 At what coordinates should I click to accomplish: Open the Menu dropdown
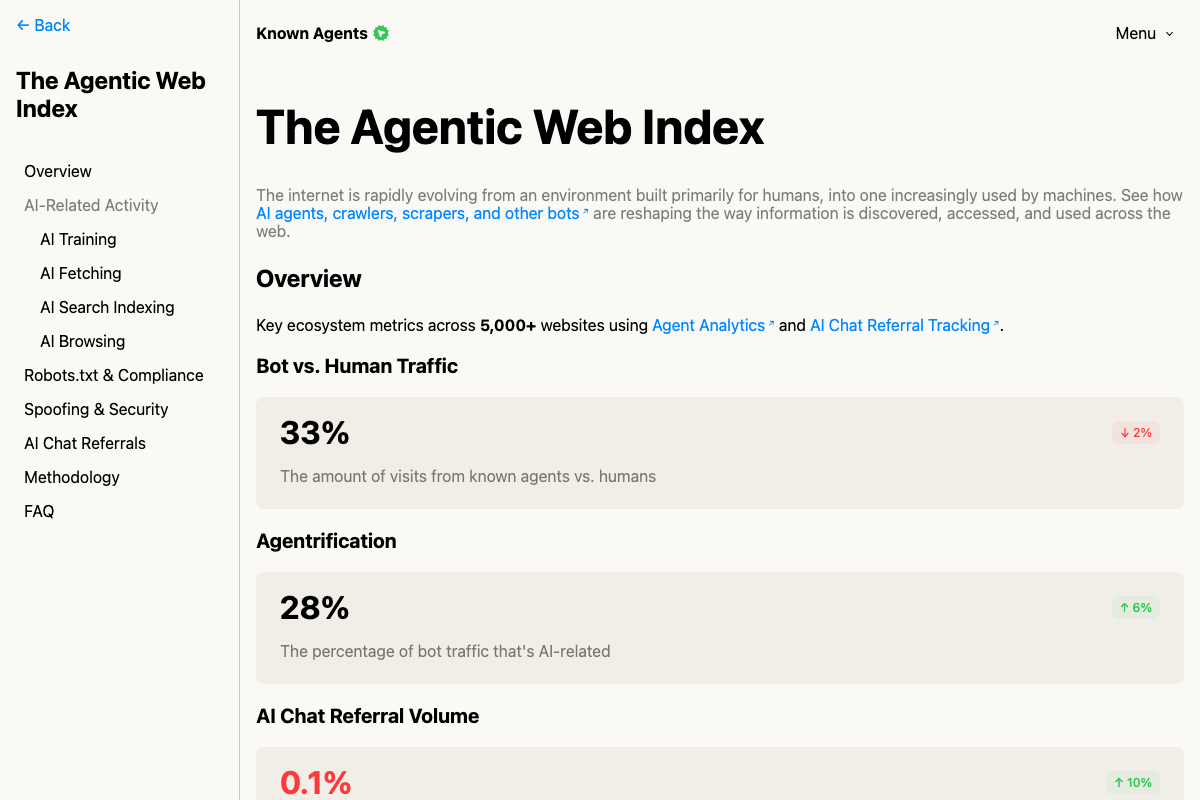tap(1145, 33)
